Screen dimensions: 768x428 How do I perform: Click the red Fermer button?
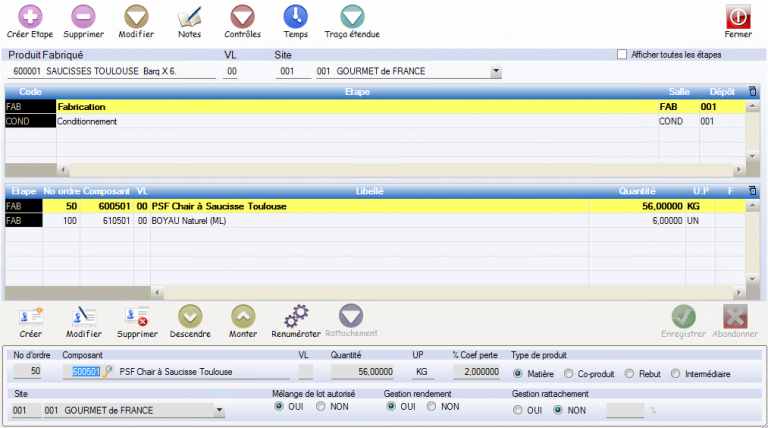(x=737, y=18)
